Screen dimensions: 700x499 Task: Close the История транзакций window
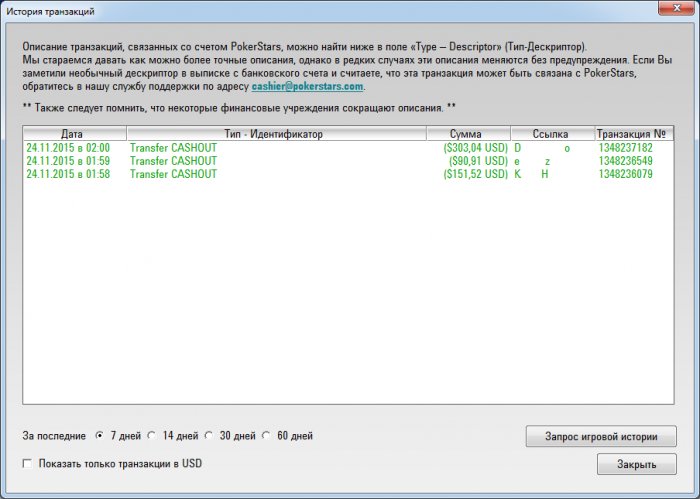pyautogui.click(x=676, y=8)
